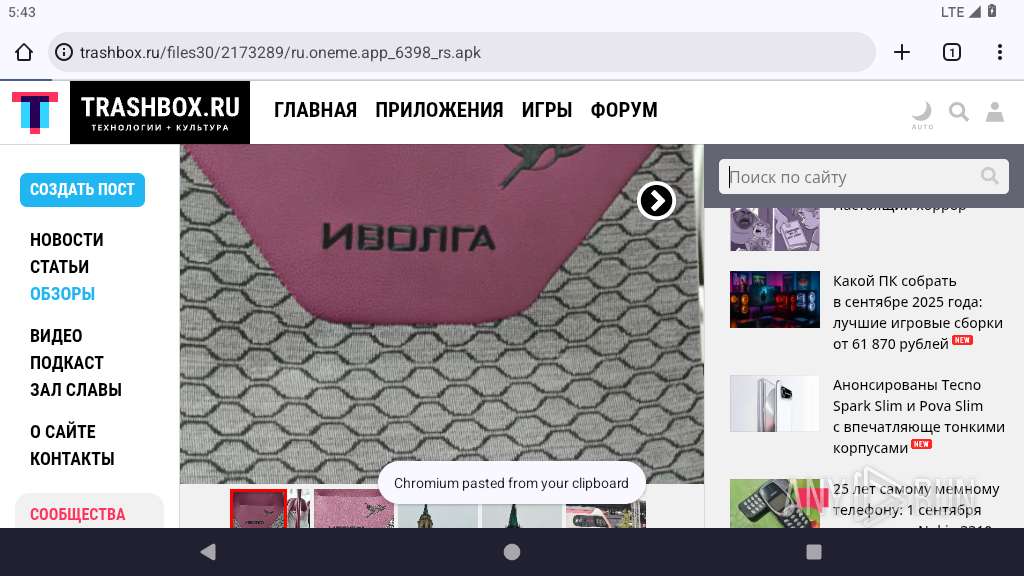Click the main ИВОЛГА photo
Viewport: 1024px width, 576px height.
pos(441,313)
